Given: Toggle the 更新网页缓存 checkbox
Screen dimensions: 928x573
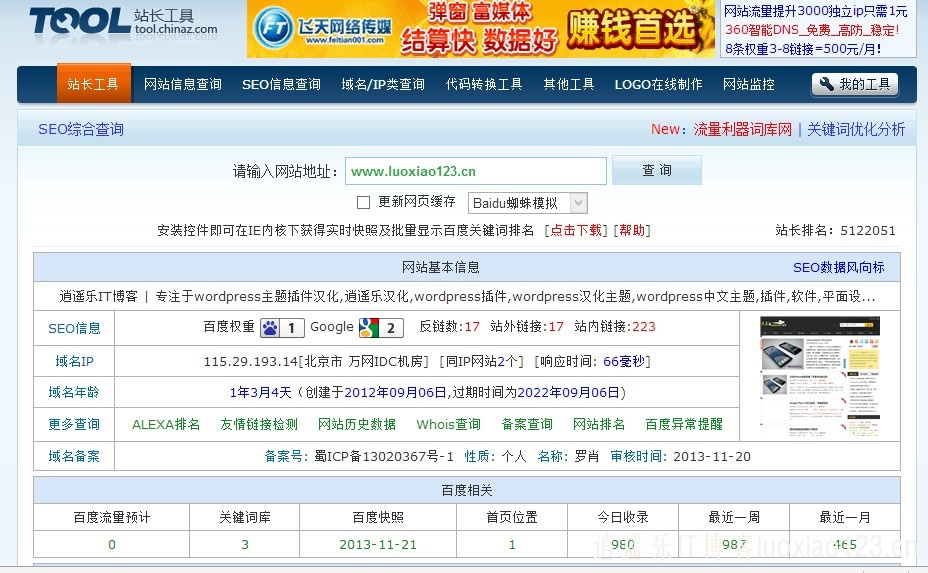Looking at the screenshot, I should [363, 202].
